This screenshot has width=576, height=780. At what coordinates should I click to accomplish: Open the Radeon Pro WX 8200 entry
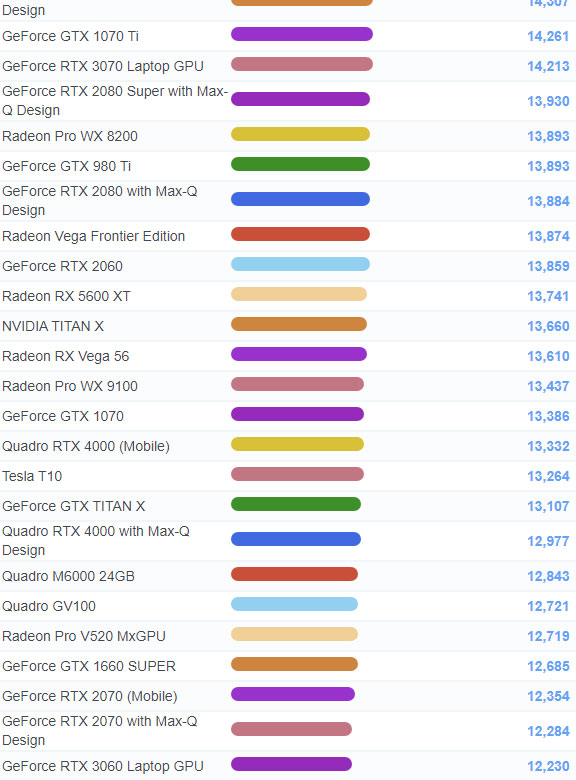pos(70,136)
